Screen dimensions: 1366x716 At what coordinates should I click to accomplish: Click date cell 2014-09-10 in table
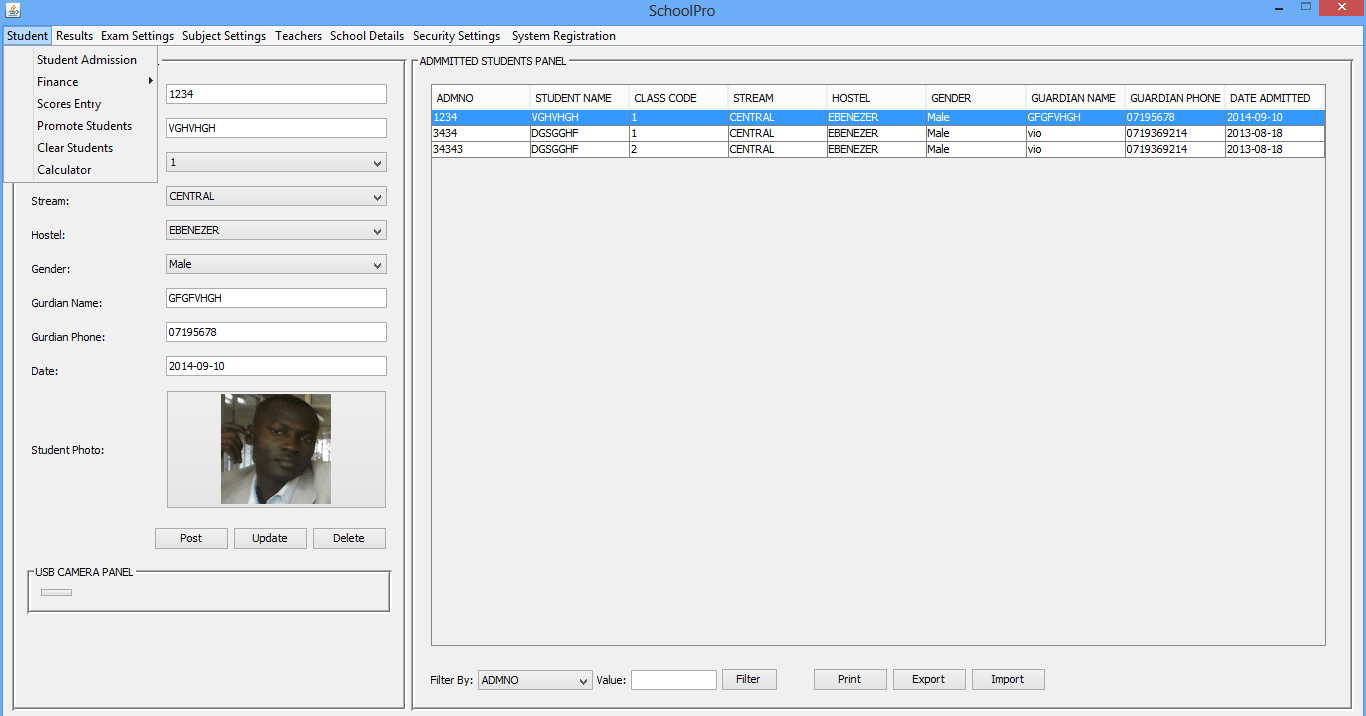(1275, 118)
